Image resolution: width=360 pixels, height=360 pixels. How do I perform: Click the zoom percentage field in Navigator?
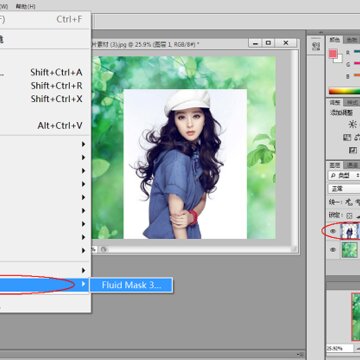[x=340, y=348]
